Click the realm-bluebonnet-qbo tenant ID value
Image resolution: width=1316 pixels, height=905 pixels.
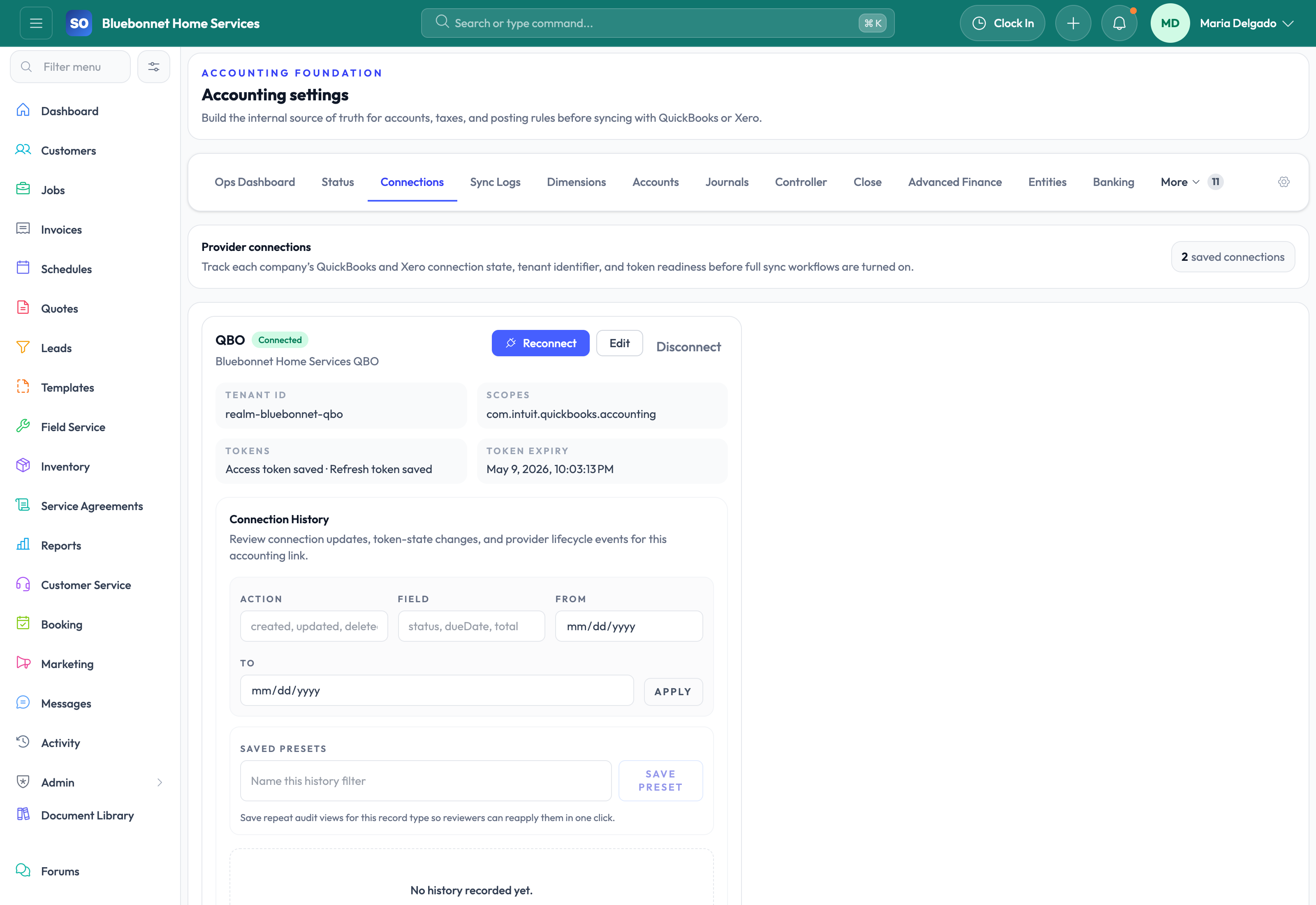click(x=284, y=414)
